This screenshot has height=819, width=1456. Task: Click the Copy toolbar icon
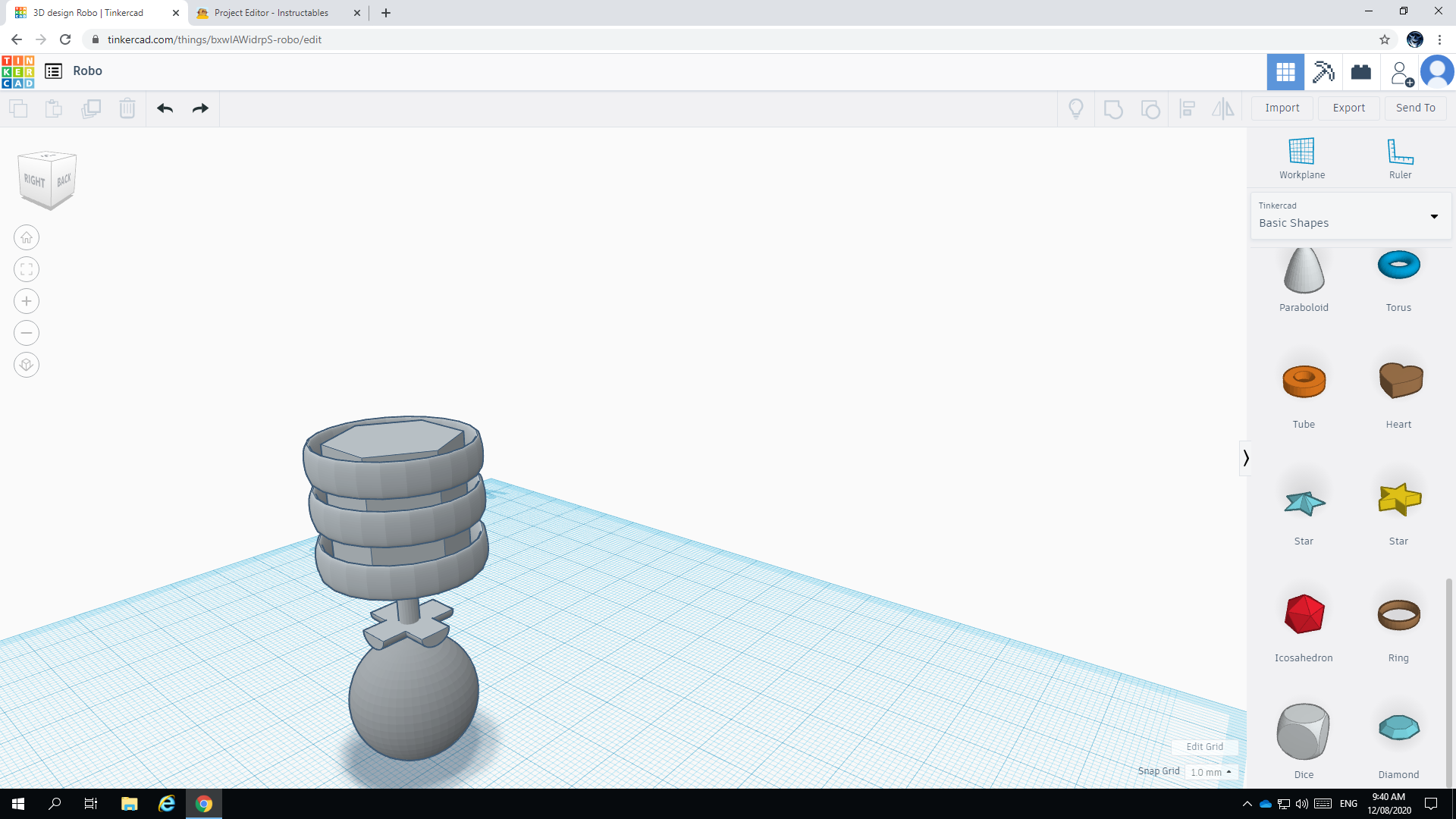(x=18, y=108)
